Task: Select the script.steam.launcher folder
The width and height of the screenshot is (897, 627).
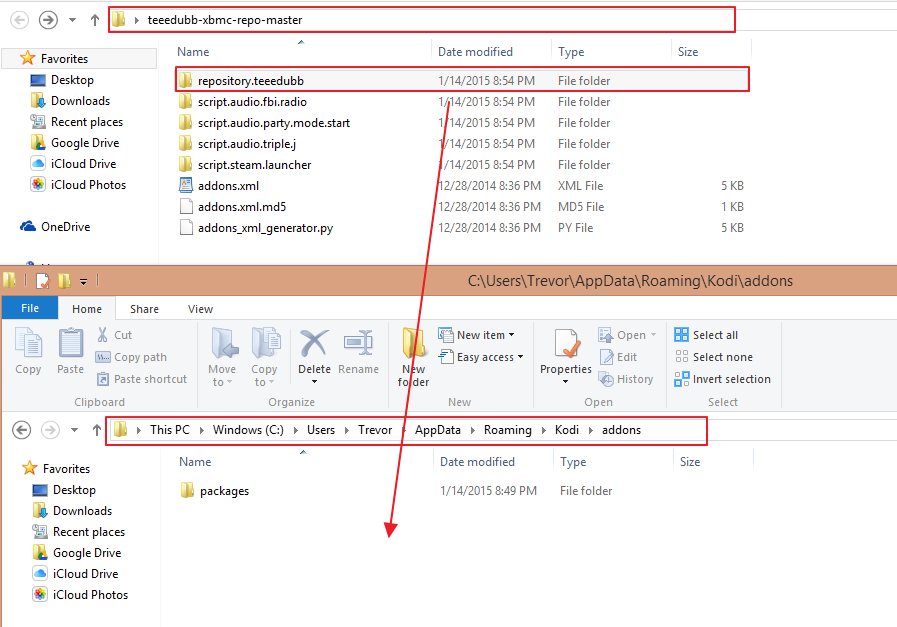Action: click(x=462, y=165)
